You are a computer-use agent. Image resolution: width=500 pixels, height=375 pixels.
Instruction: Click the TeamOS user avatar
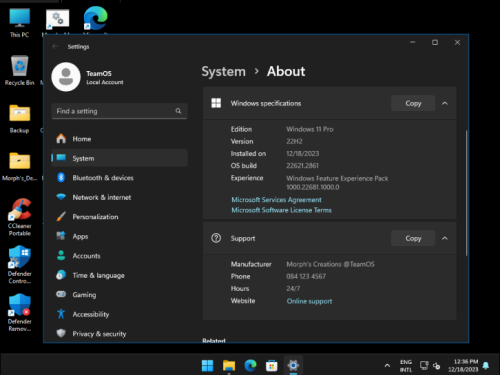(x=66, y=77)
